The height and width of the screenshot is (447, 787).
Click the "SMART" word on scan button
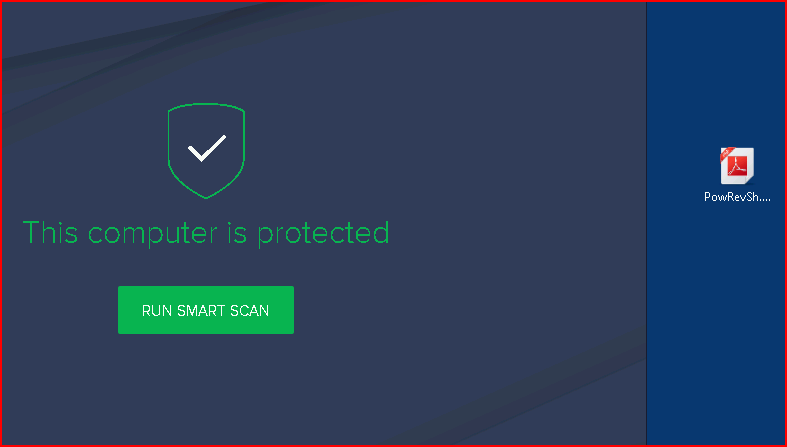pos(201,311)
